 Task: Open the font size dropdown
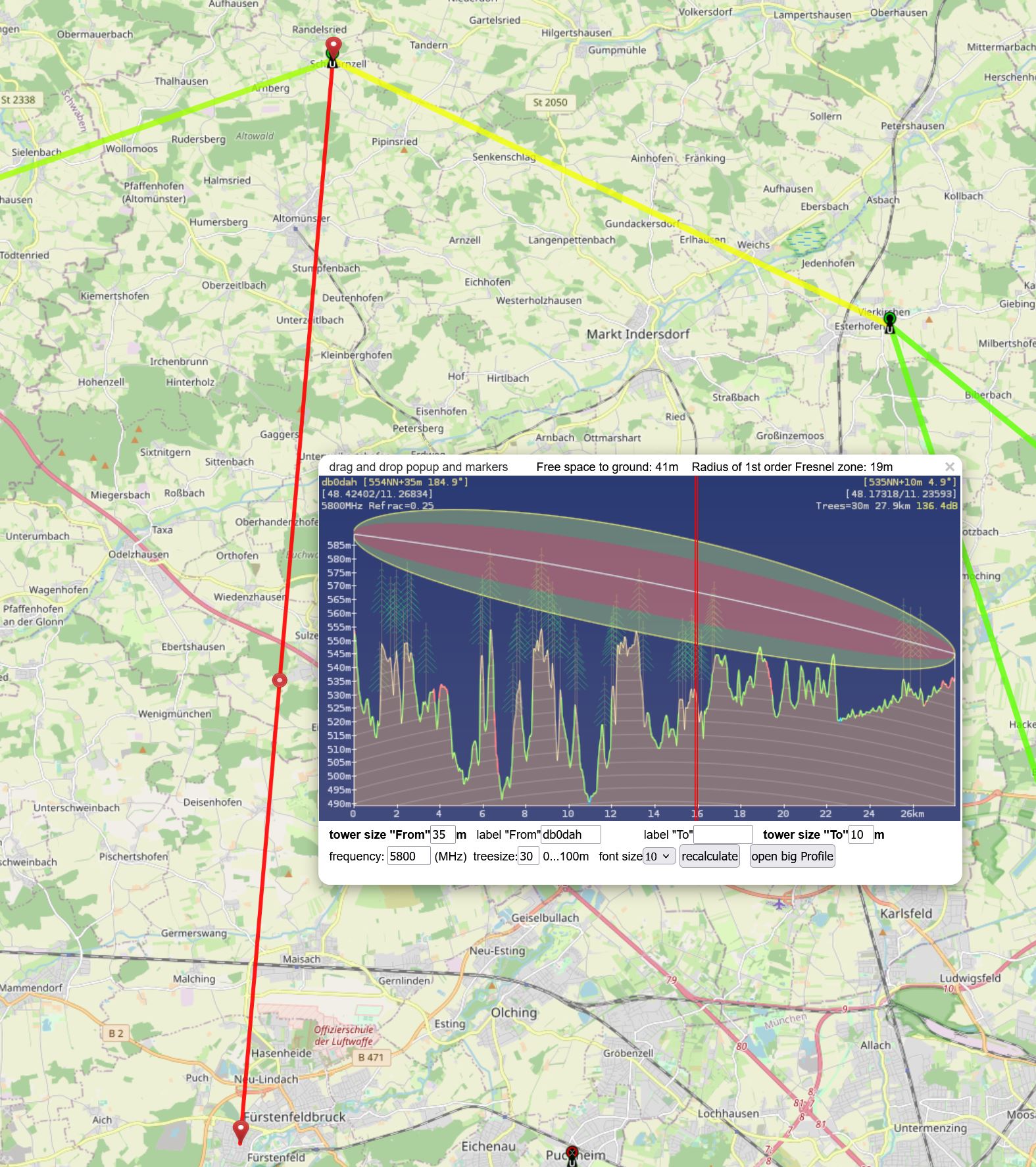click(658, 856)
